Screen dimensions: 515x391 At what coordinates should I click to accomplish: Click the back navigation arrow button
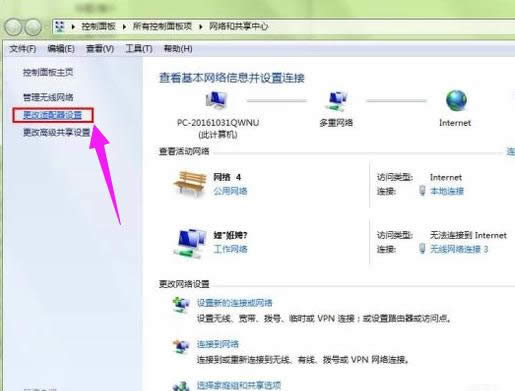point(13,27)
